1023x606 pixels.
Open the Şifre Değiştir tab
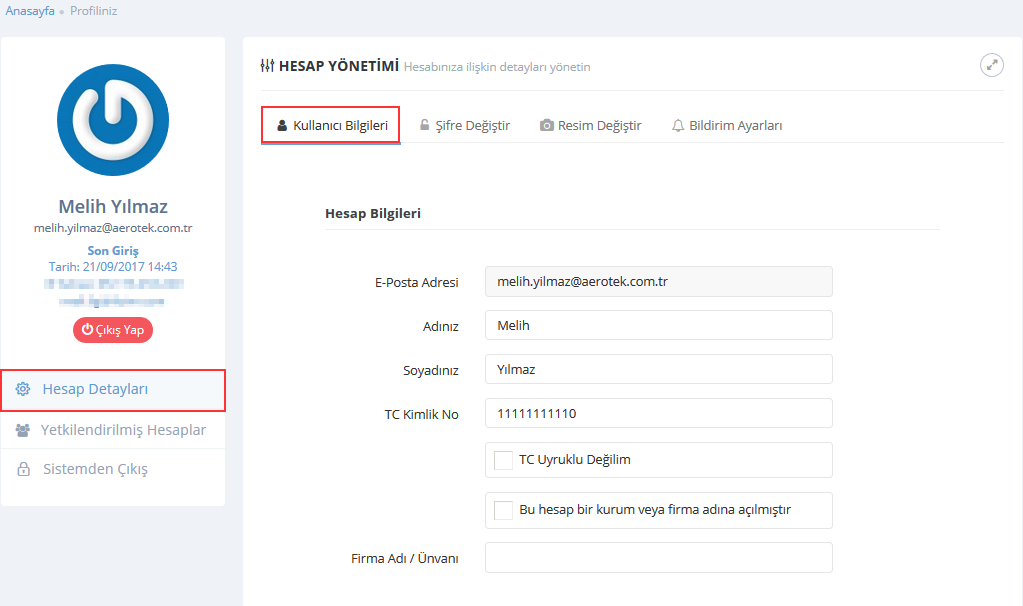click(464, 126)
